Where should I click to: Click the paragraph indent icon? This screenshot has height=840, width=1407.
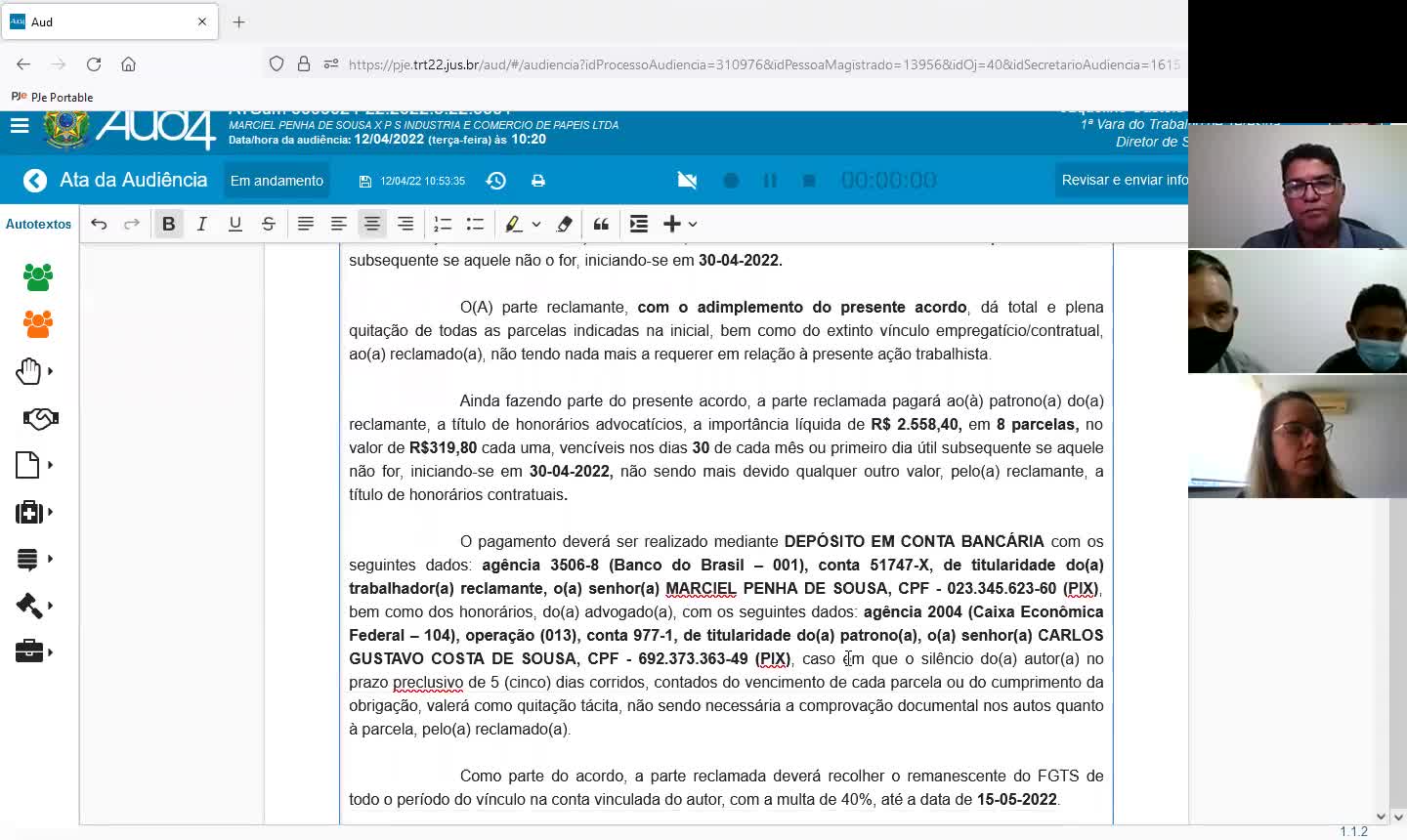[639, 225]
